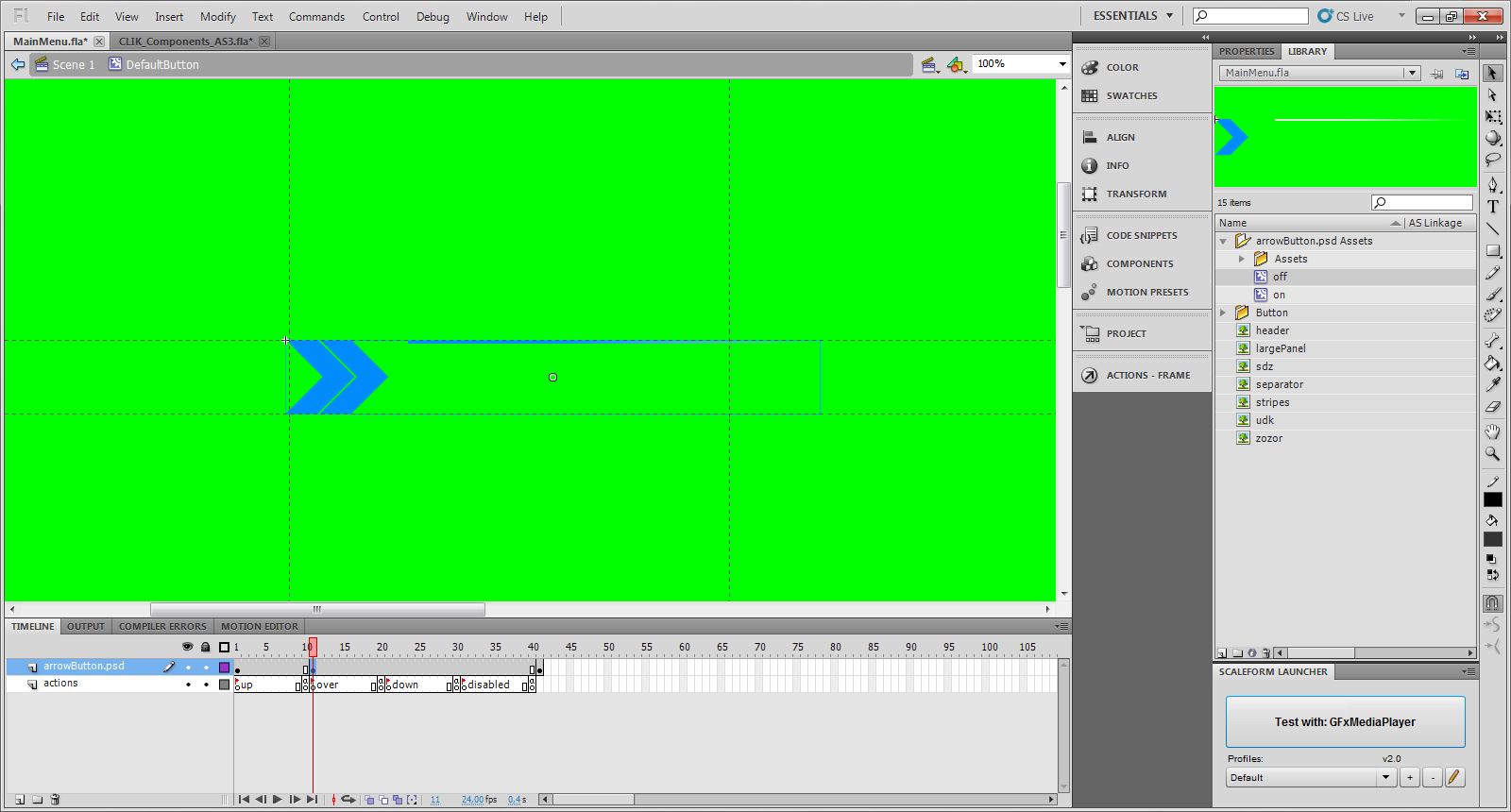The width and height of the screenshot is (1511, 812).
Task: Select the Text tool in the tools panel
Action: 1493,207
